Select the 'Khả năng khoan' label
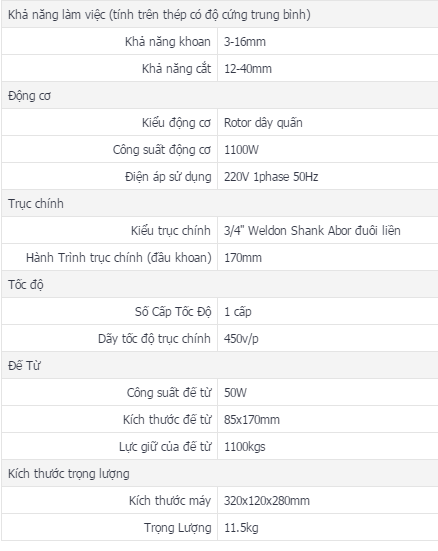Image resolution: width=438 pixels, height=551 pixels. (x=168, y=41)
